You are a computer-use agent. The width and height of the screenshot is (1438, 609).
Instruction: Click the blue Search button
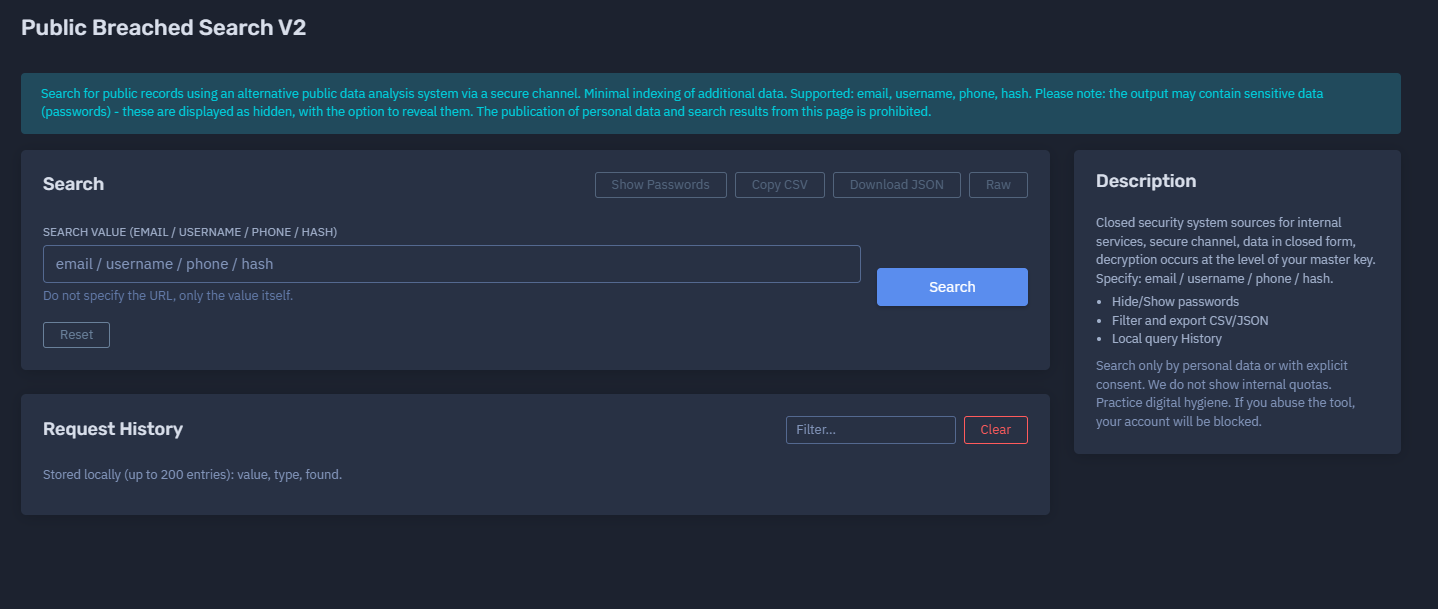point(951,287)
